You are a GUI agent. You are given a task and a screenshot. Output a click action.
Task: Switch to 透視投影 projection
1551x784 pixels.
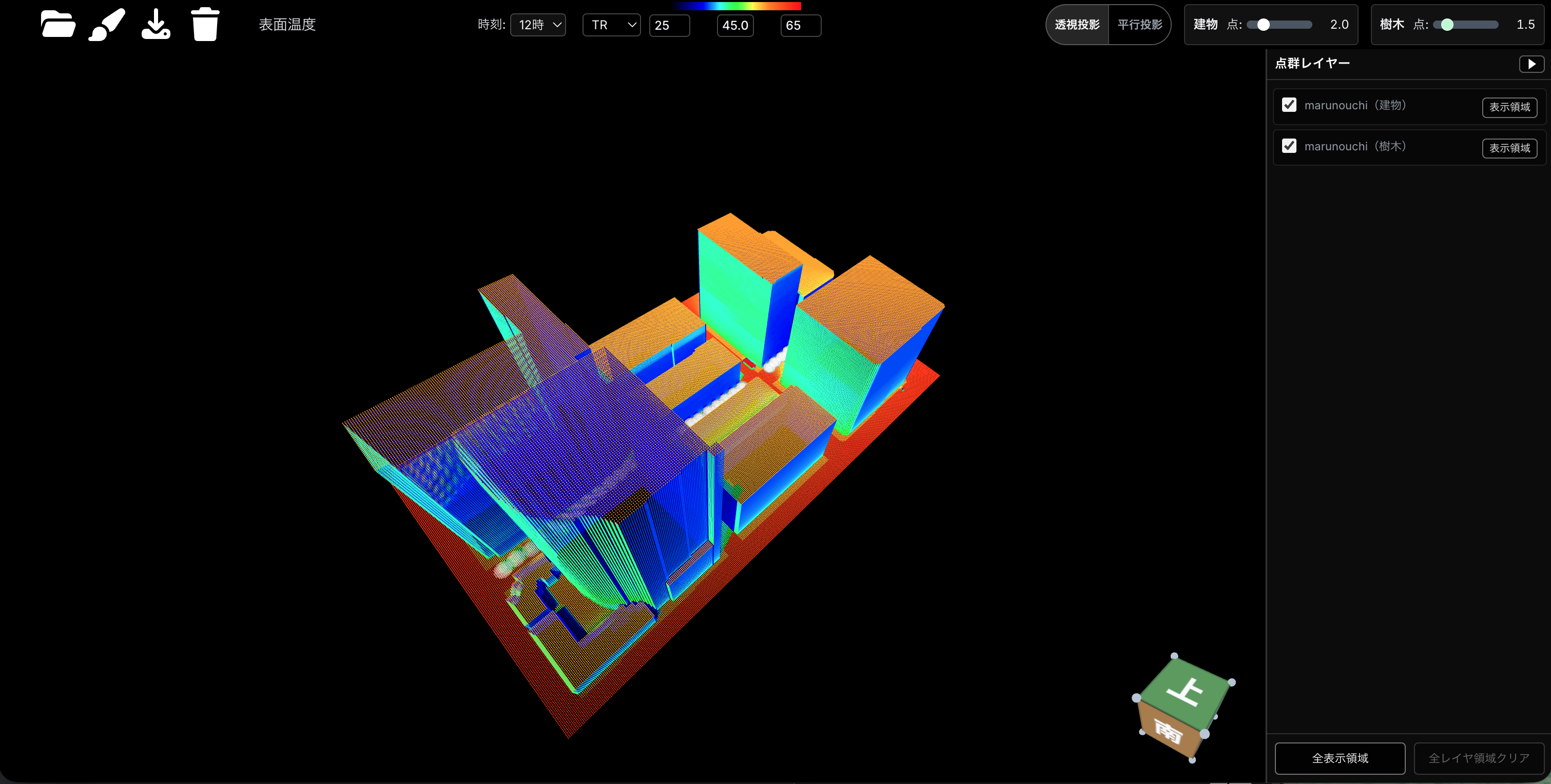pyautogui.click(x=1077, y=25)
